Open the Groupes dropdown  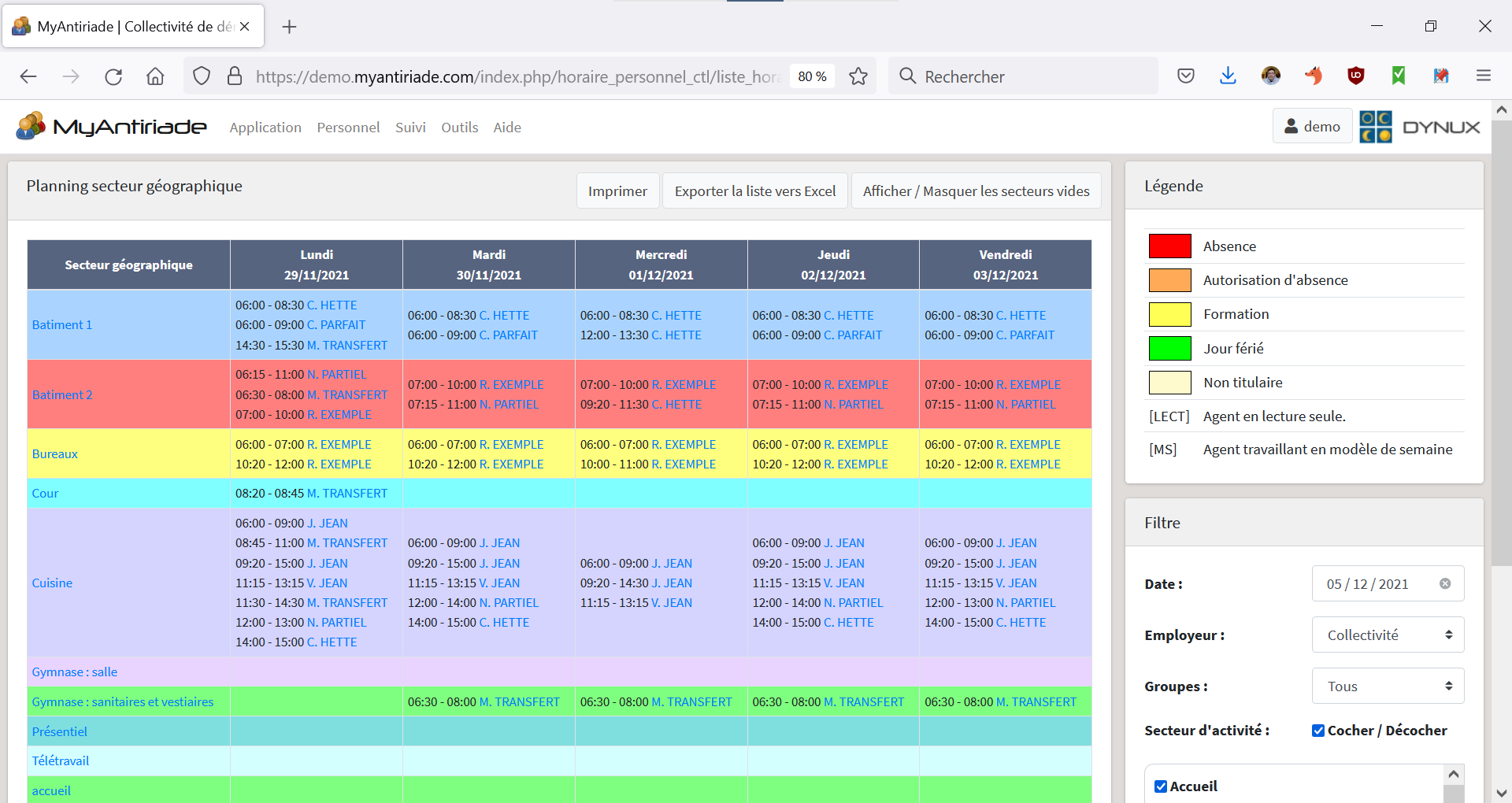click(1388, 686)
